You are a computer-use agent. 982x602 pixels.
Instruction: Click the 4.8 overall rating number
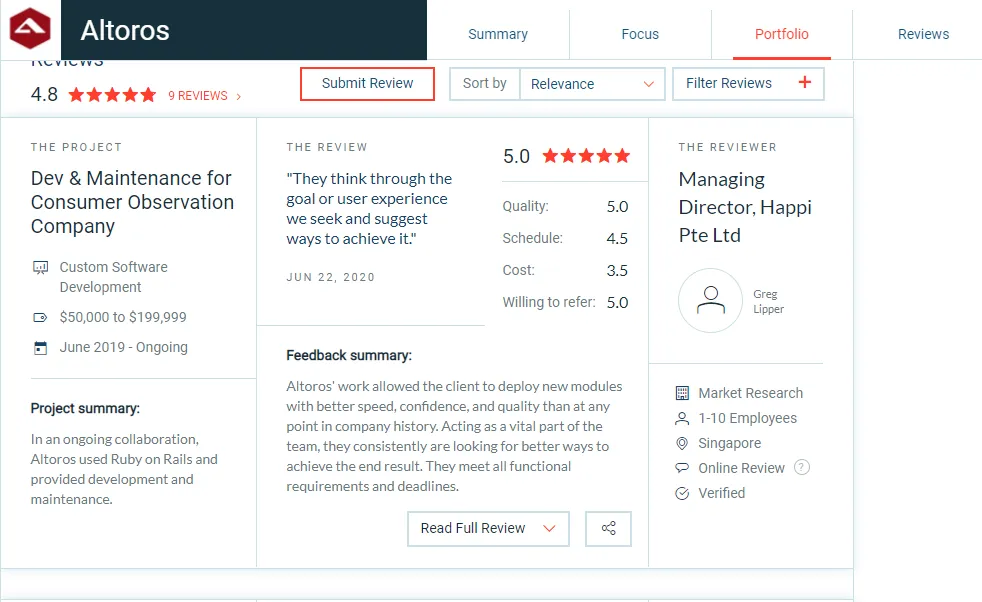pos(44,95)
